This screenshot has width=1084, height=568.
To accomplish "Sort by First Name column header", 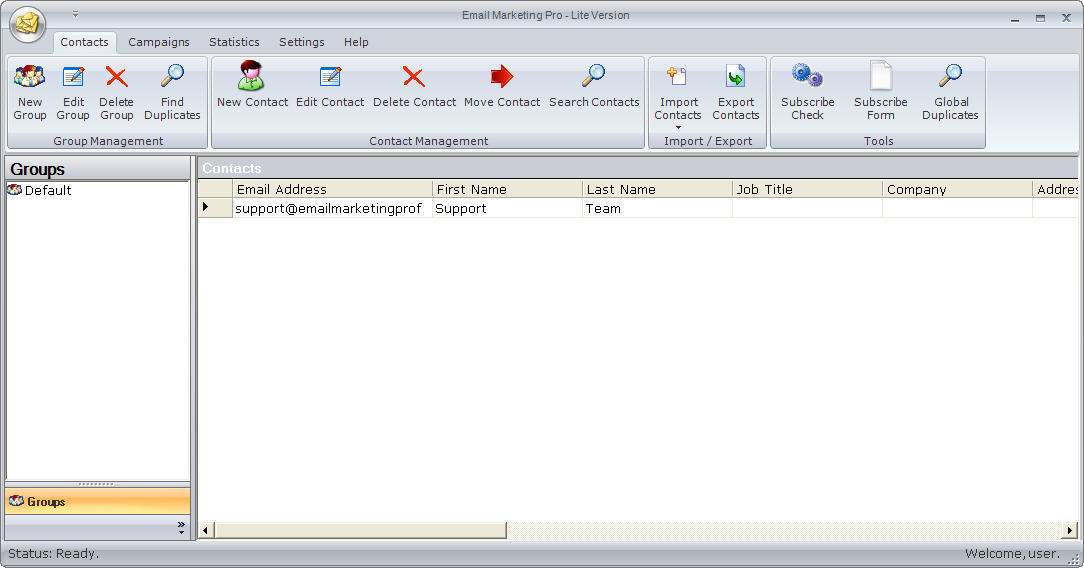I will [507, 189].
